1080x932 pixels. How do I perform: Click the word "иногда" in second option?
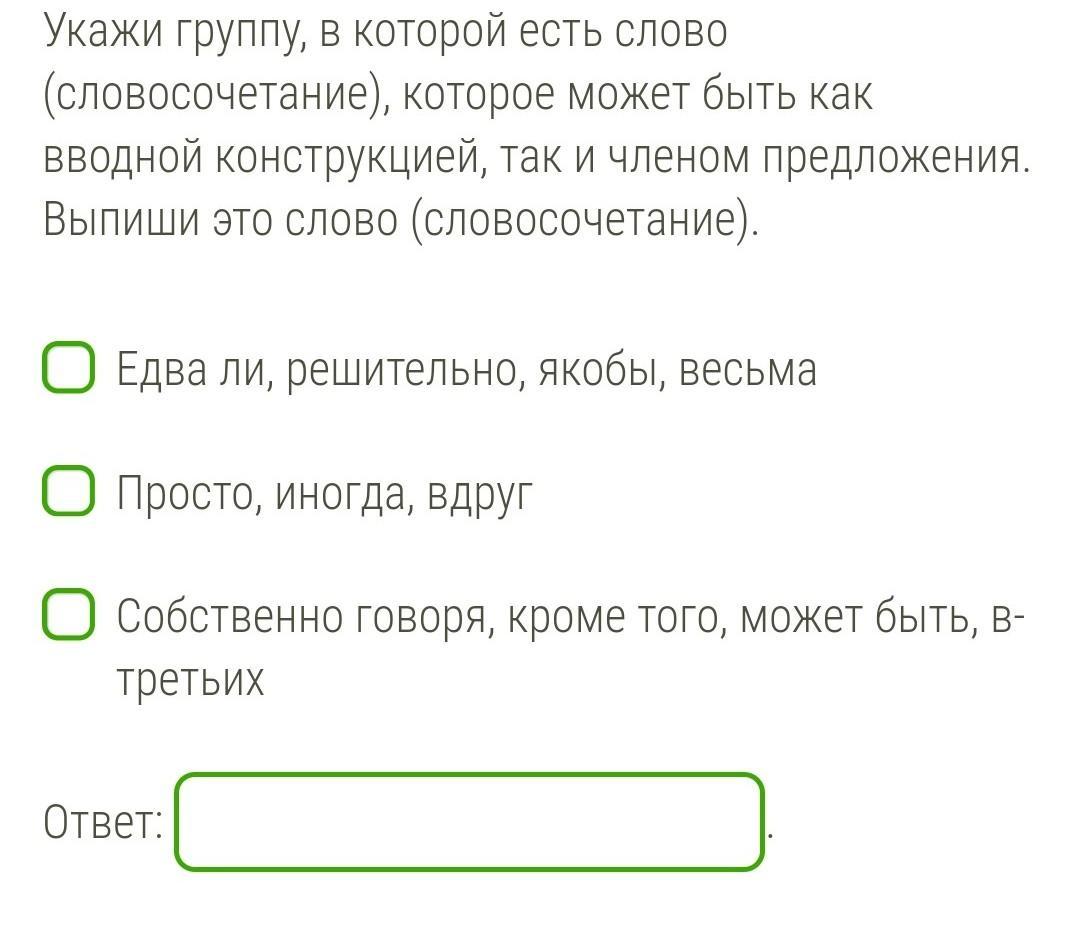coord(344,493)
